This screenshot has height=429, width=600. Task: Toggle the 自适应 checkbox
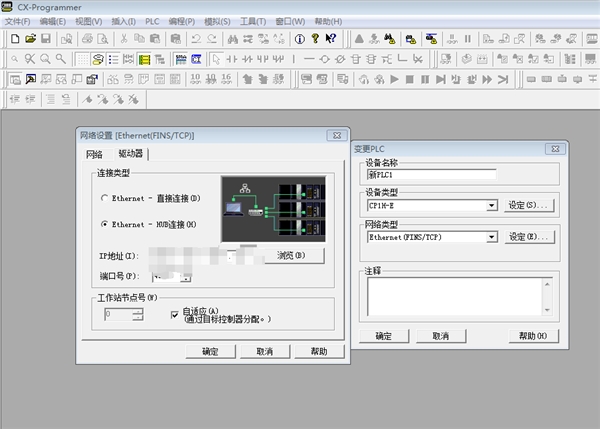point(173,313)
